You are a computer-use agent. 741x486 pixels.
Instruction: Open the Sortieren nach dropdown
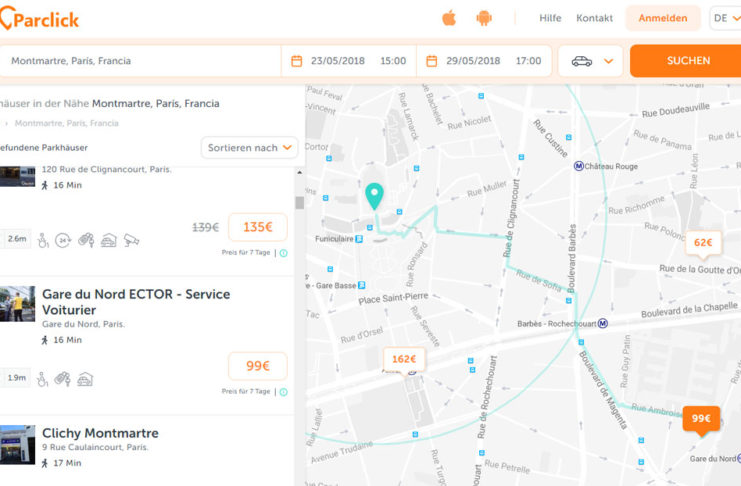tap(250, 148)
